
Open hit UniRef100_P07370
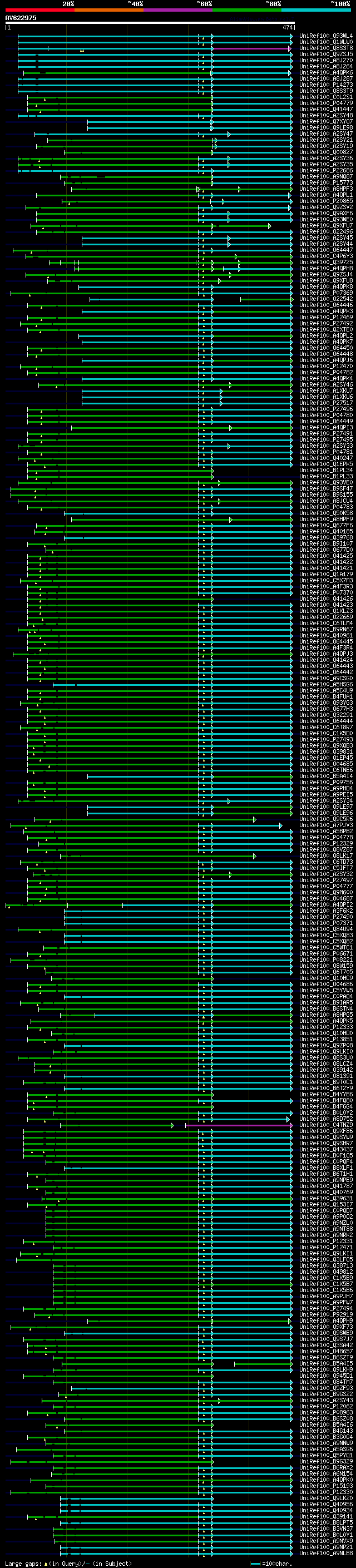pos(326,593)
